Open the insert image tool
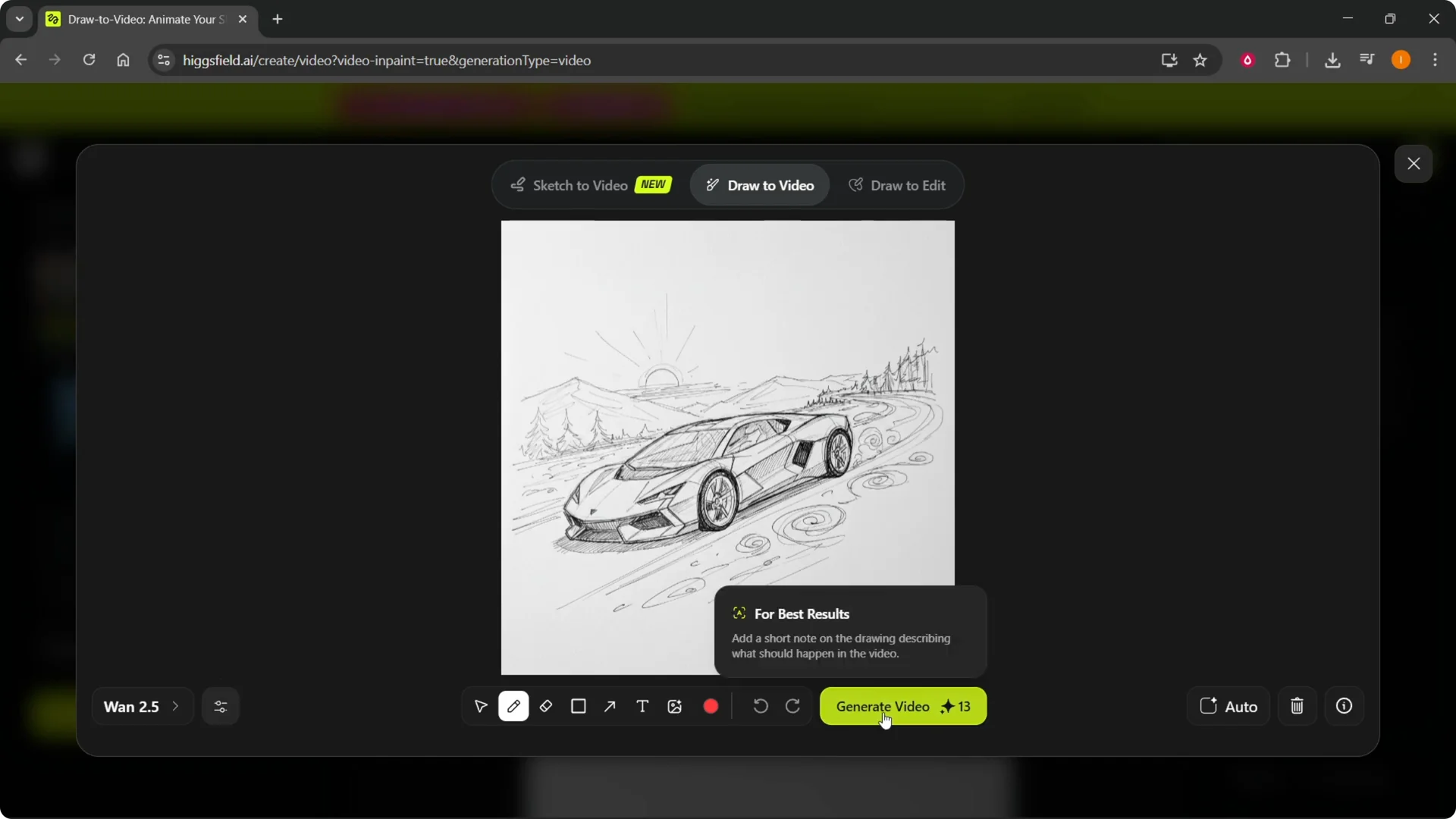1456x819 pixels. coord(675,706)
